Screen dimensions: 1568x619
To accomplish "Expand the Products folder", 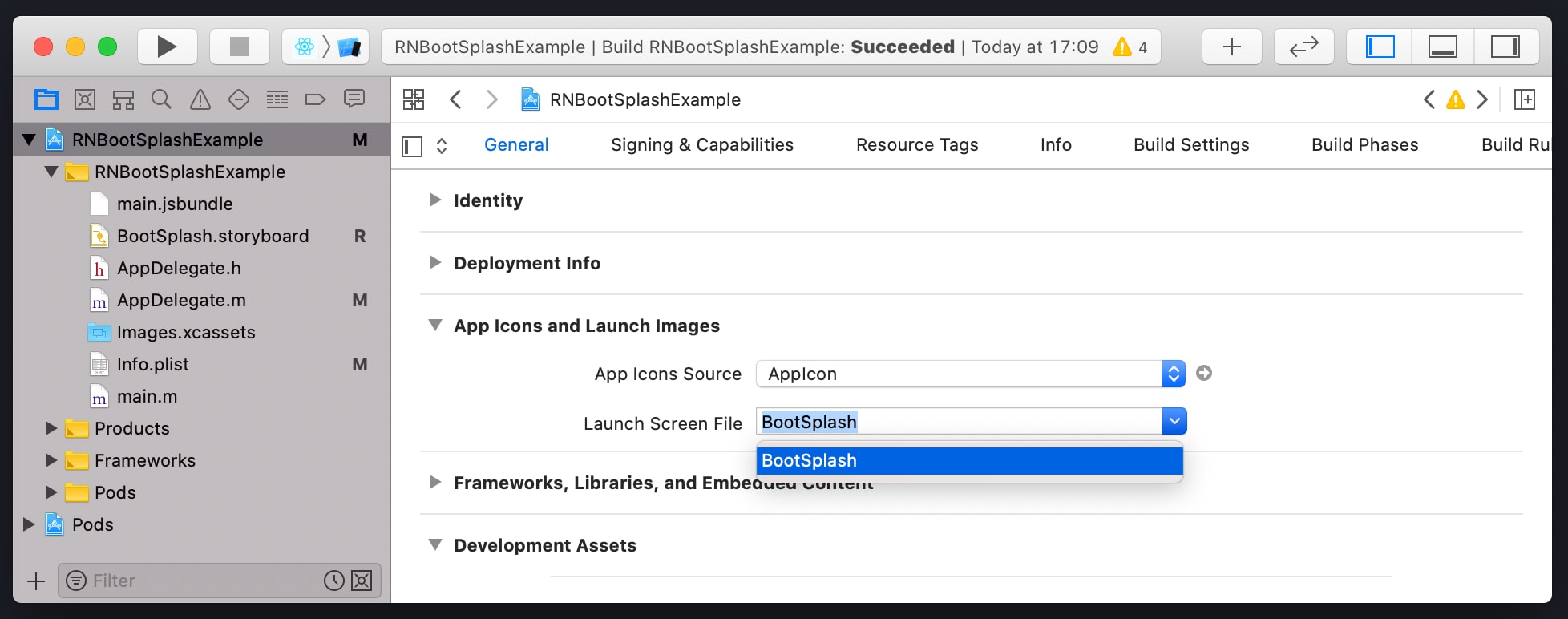I will pyautogui.click(x=51, y=428).
